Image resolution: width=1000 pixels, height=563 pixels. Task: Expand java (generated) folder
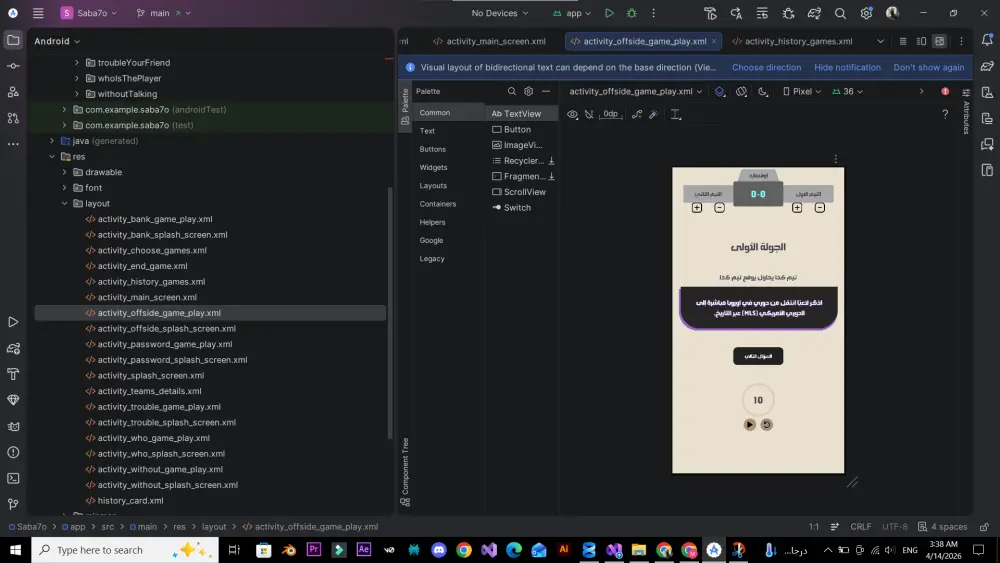(52, 141)
